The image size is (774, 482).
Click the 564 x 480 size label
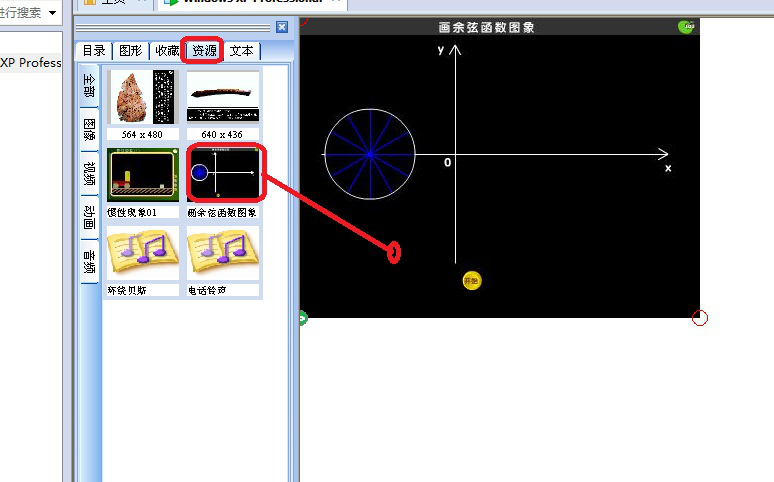tap(142, 134)
